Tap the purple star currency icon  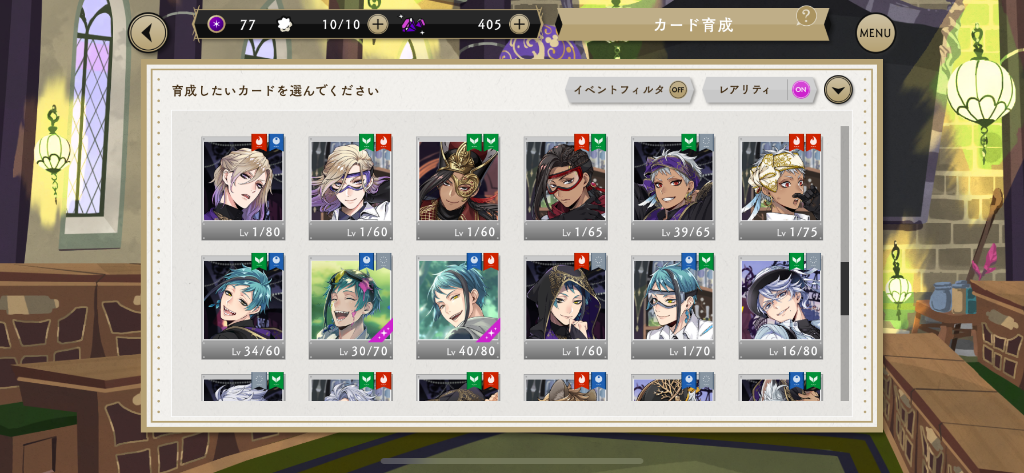pyautogui.click(x=216, y=25)
